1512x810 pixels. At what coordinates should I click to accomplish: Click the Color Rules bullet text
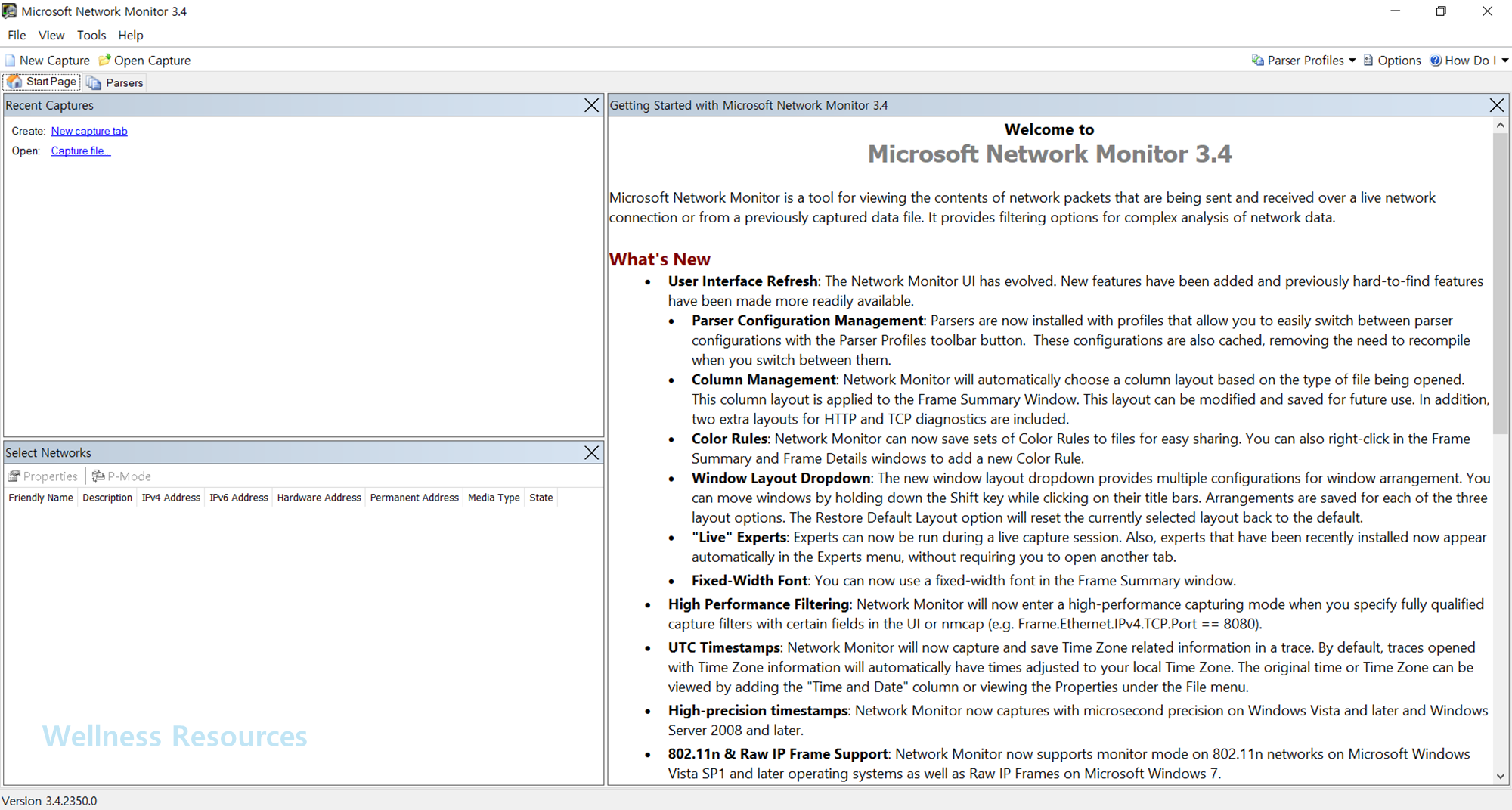point(730,439)
